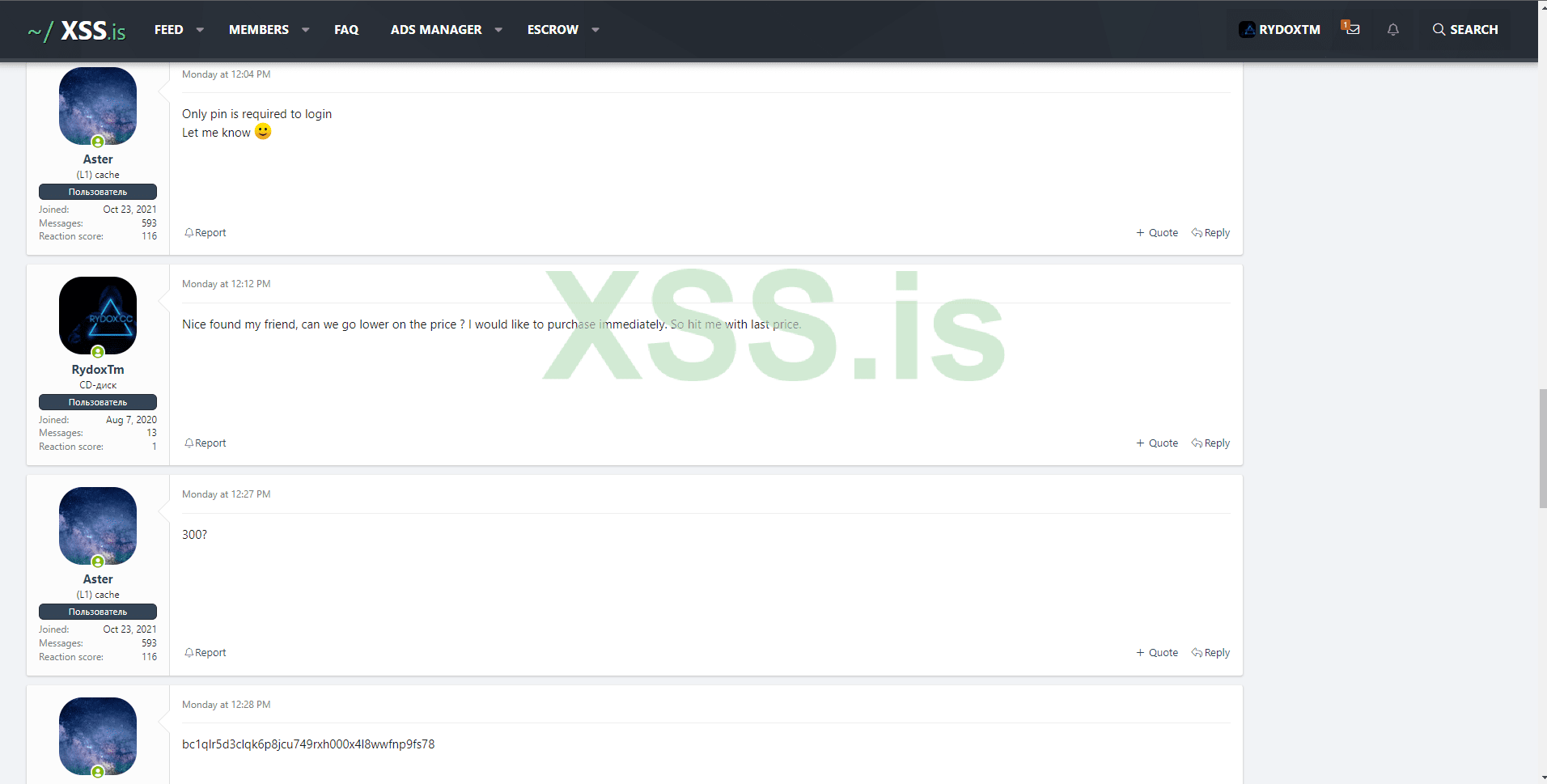Click RydoxTm's join date 'Aug 7, 2020'
This screenshot has width=1547, height=784.
(131, 420)
